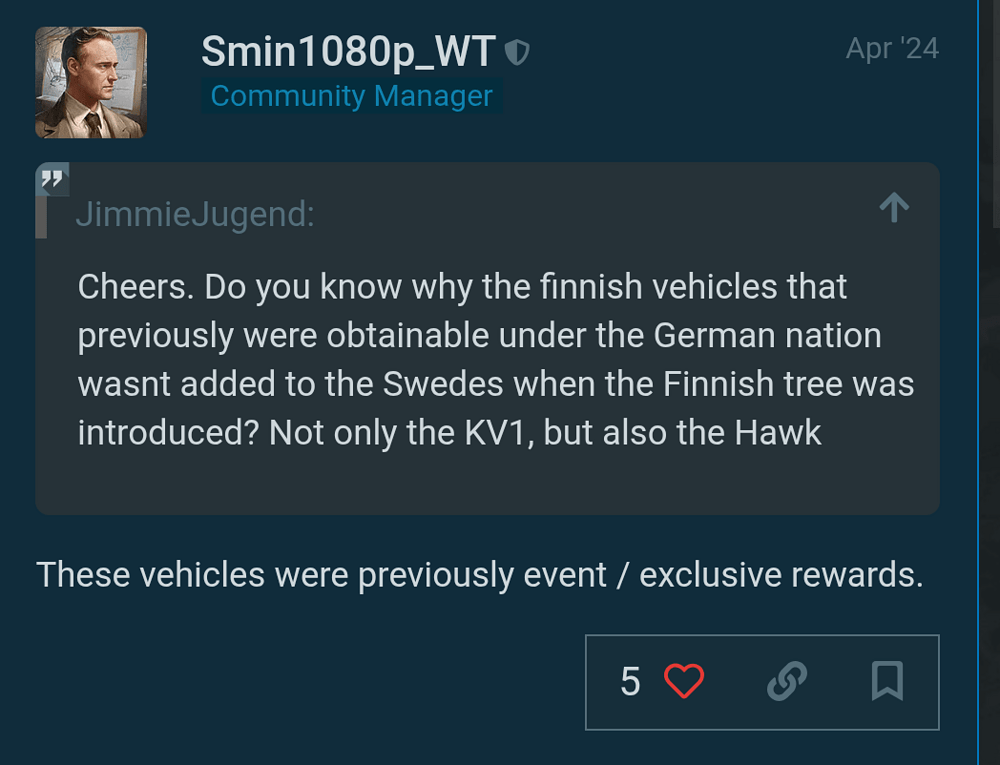This screenshot has height=765, width=1000.
Task: Click the quotation mark icon on quote
Action: (x=52, y=180)
